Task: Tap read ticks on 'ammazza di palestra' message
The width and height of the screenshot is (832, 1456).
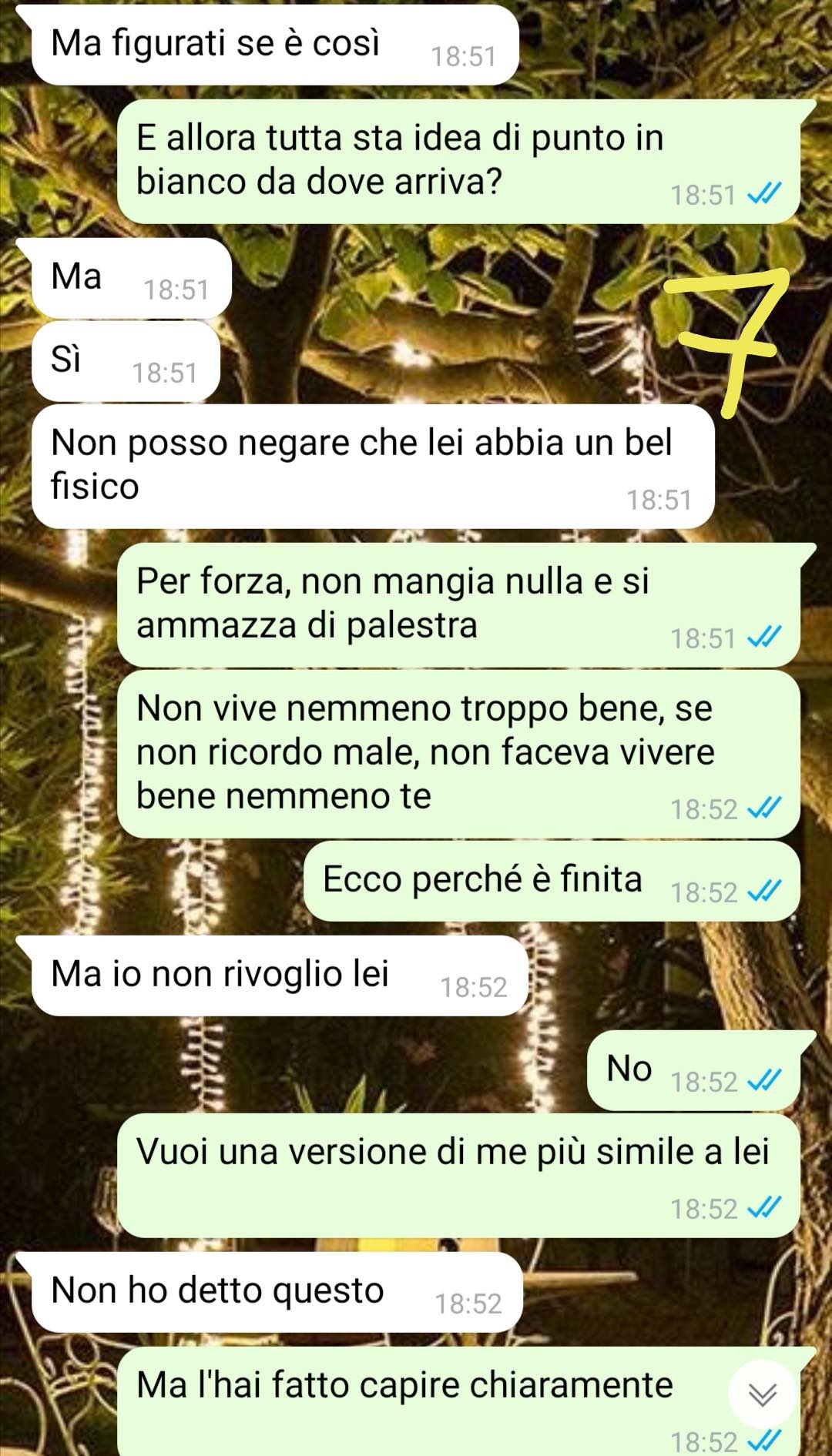Action: coord(765,637)
